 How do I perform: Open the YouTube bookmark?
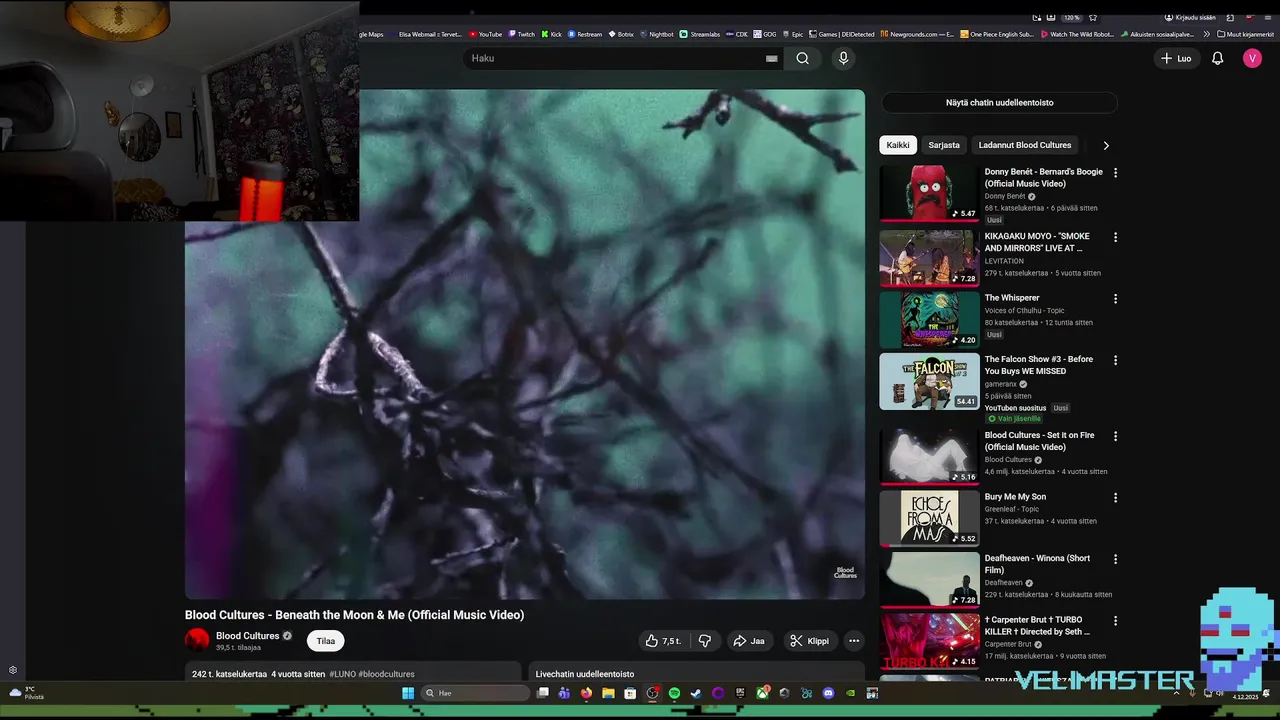486,34
